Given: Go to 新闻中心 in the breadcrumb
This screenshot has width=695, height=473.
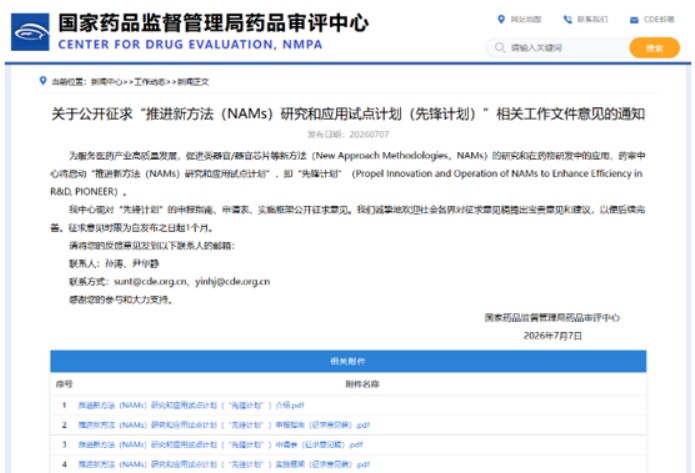Looking at the screenshot, I should click(x=107, y=82).
